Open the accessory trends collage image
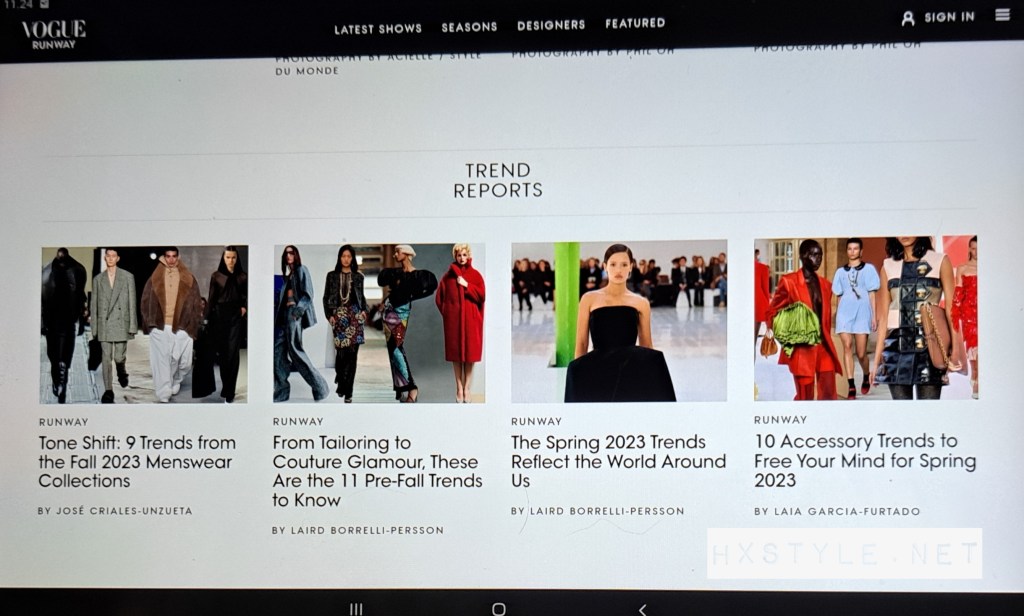This screenshot has width=1024, height=616. [865, 318]
